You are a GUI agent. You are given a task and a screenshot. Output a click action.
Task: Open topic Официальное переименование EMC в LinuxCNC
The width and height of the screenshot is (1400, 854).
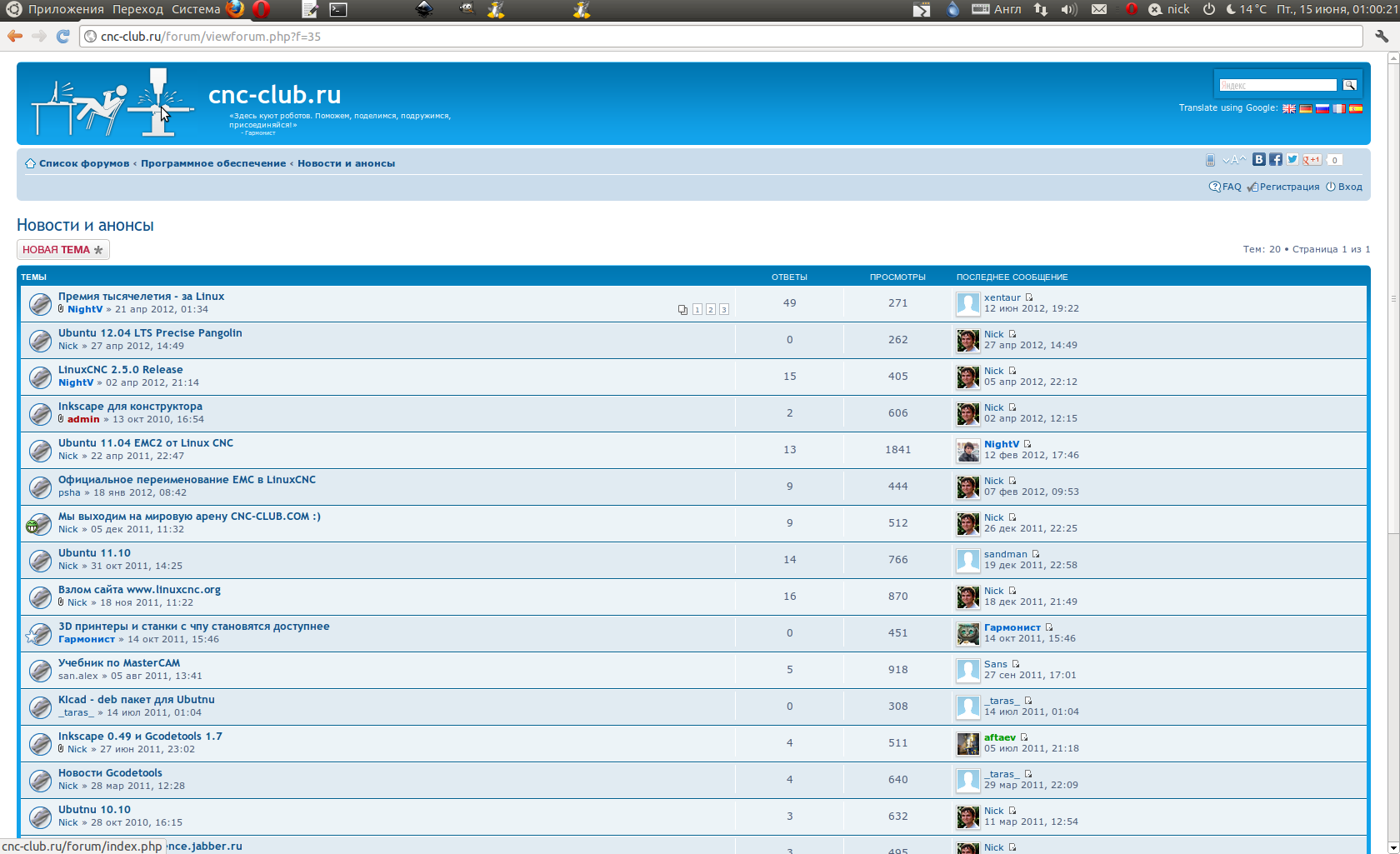pyautogui.click(x=187, y=480)
